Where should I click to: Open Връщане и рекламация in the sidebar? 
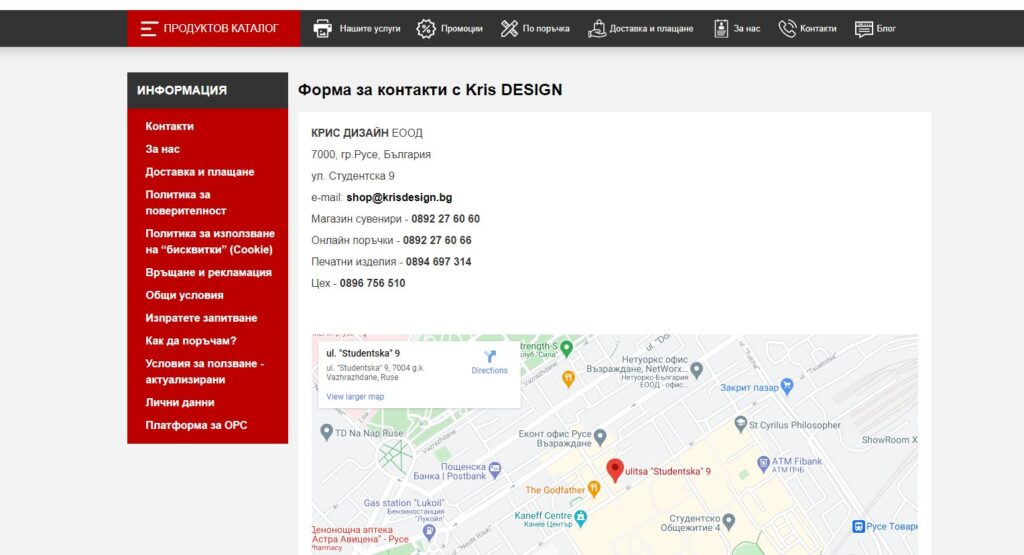(208, 272)
